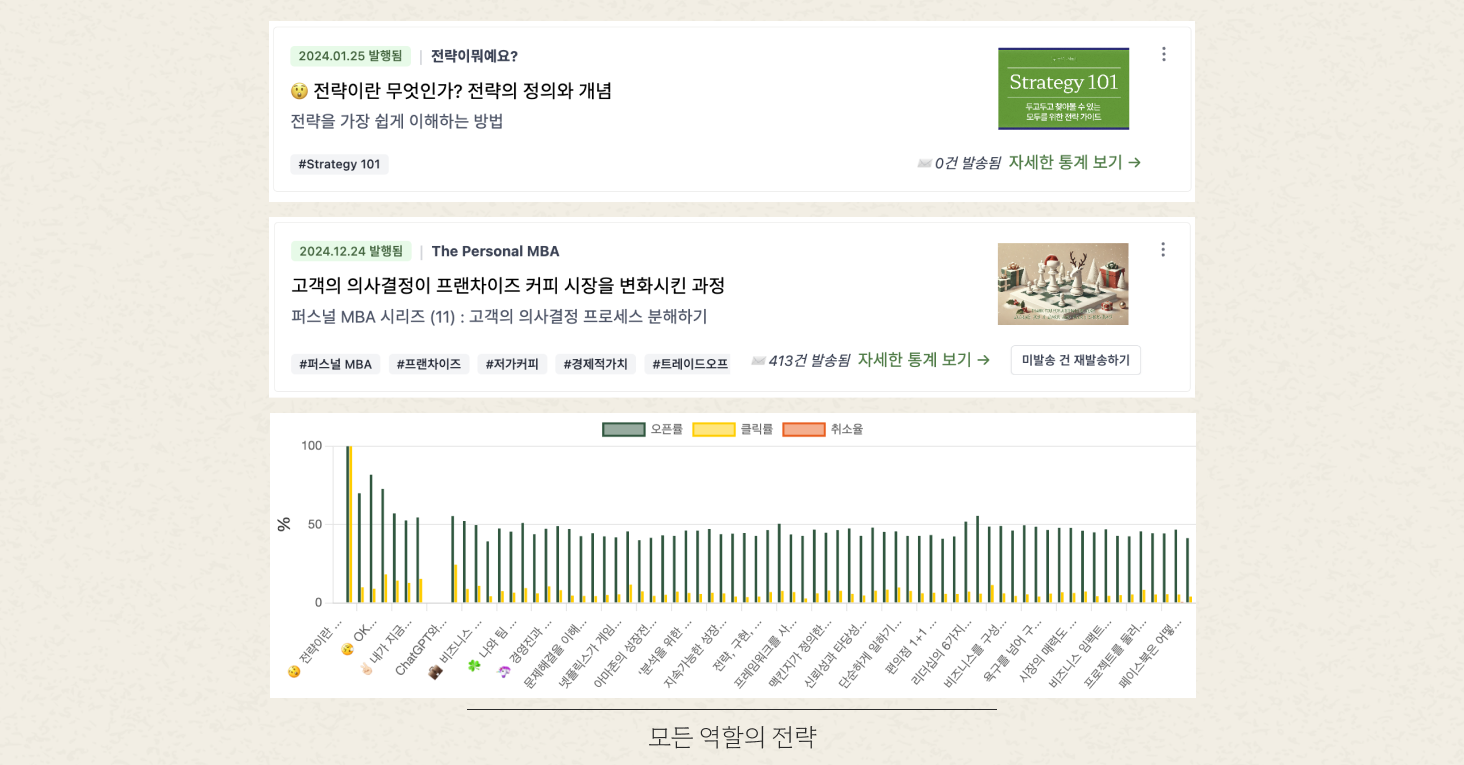
Task: Click the musical-note emoji under the 나와 팀 label
Action: coord(504,672)
